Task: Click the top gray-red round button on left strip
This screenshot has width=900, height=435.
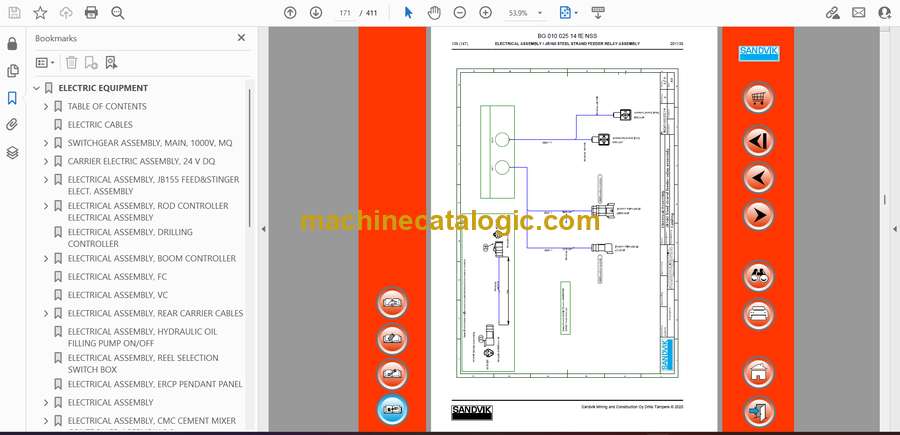Action: coord(392,302)
